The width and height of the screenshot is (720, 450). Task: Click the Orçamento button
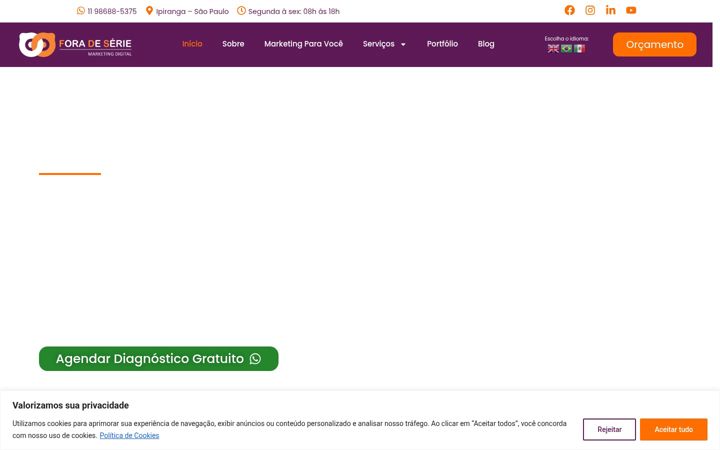[x=654, y=45]
